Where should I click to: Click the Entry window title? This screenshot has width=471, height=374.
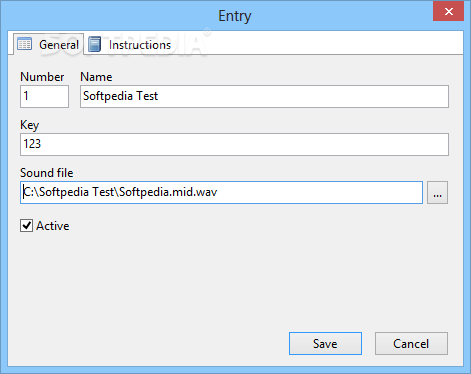[235, 16]
